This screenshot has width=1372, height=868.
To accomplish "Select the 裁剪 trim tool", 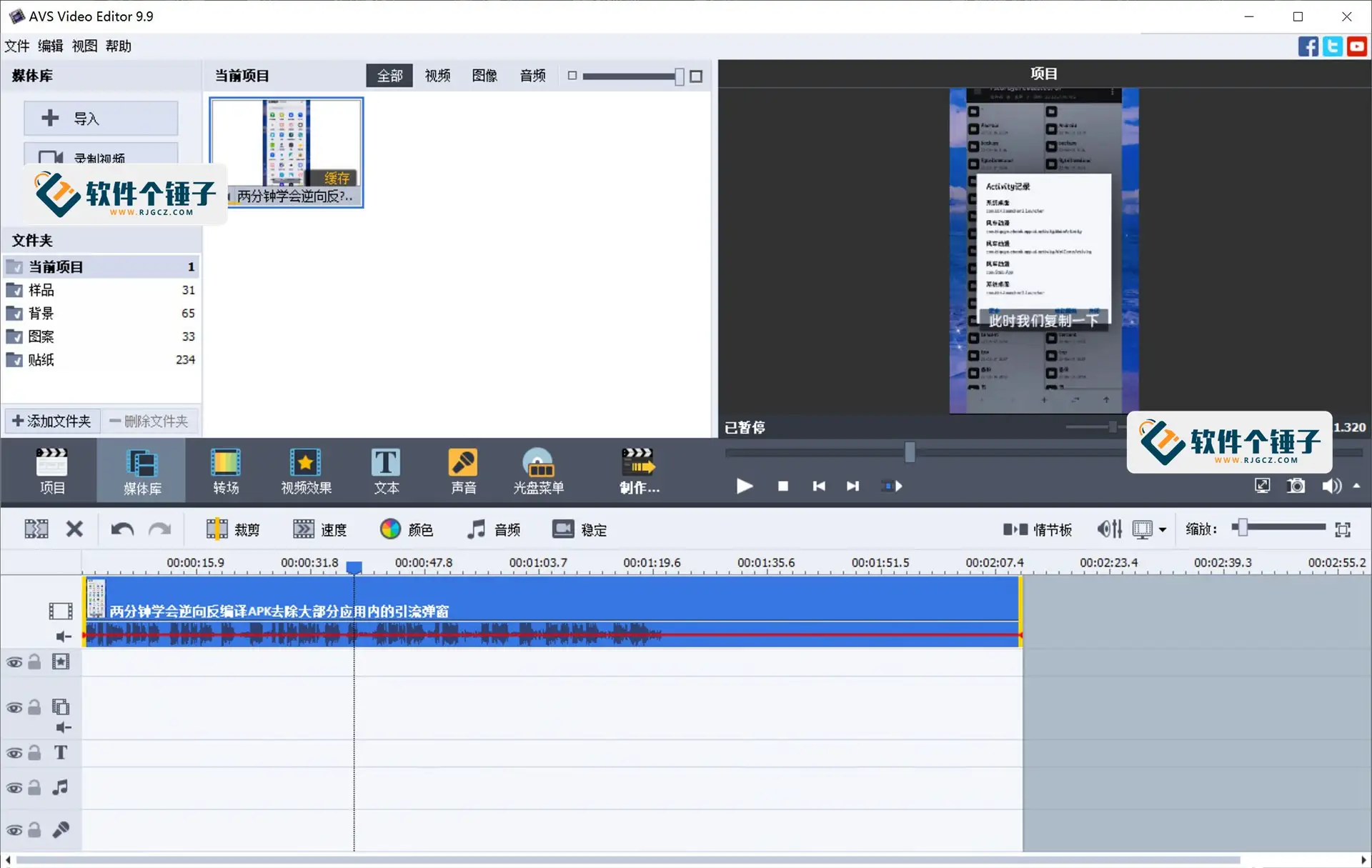I will click(x=232, y=529).
